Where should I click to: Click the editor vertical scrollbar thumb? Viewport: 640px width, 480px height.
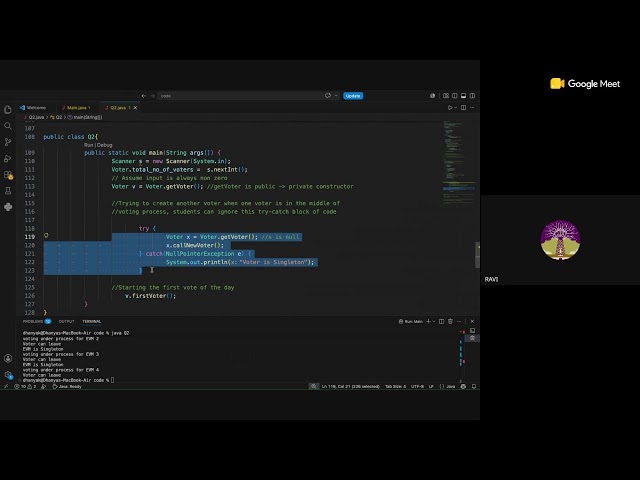[x=477, y=255]
